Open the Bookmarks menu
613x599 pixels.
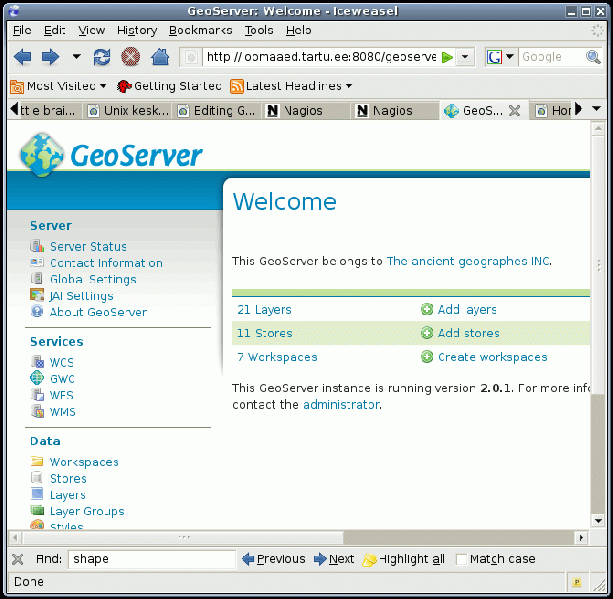pos(201,30)
